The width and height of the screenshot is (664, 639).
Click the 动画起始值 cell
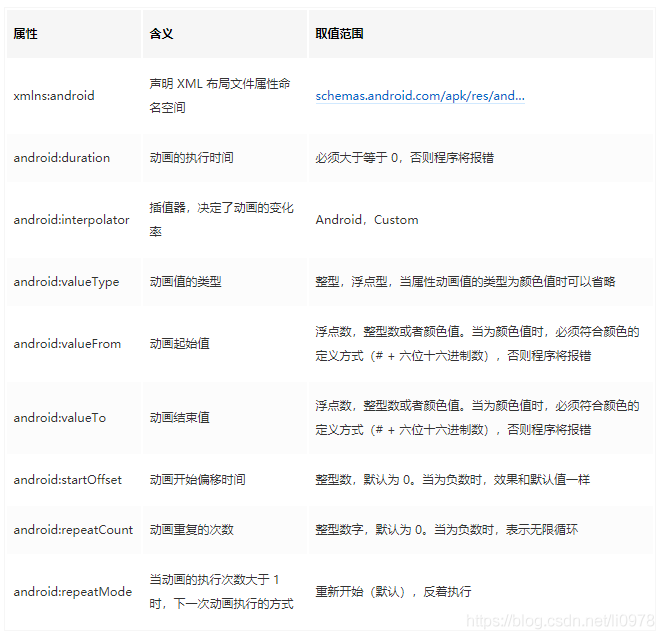[x=225, y=343]
